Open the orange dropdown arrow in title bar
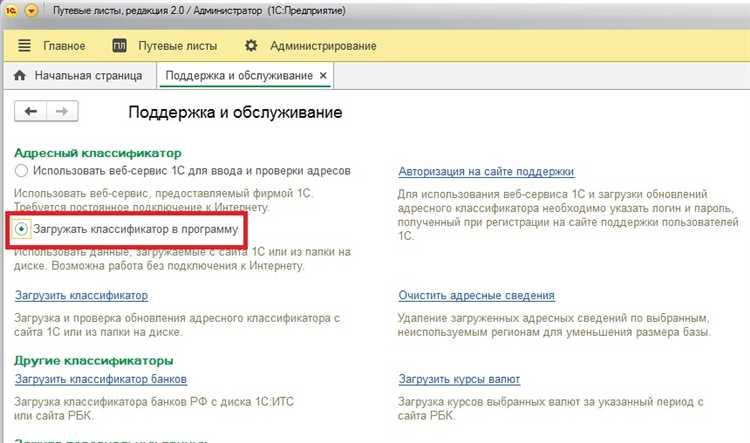Screen dimensions: 750x443 pos(32,10)
